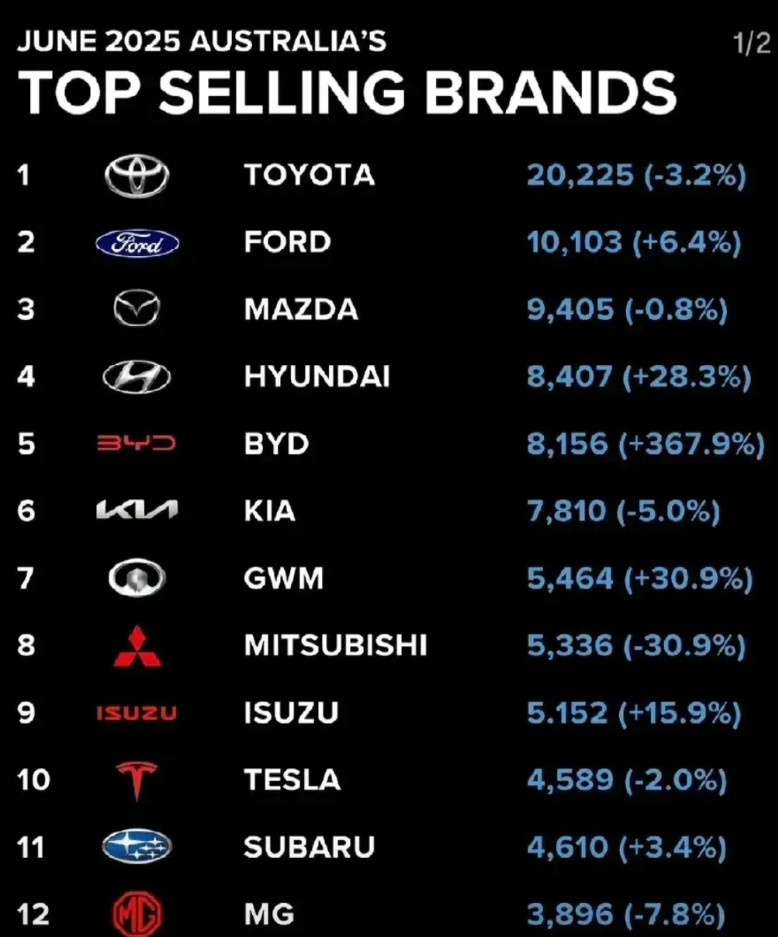Click the MG octagon logo
The image size is (778, 937).
(x=137, y=914)
